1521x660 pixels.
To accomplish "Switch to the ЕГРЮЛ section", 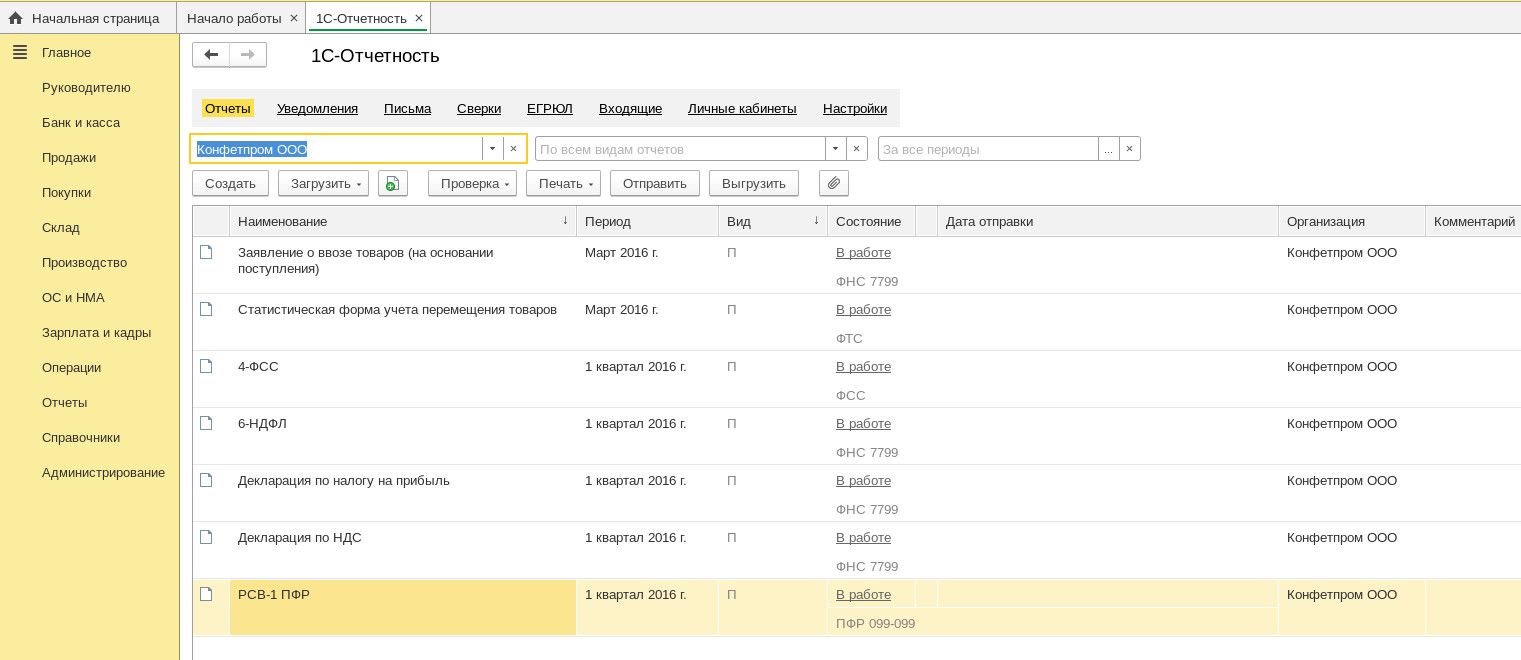I will pos(550,108).
